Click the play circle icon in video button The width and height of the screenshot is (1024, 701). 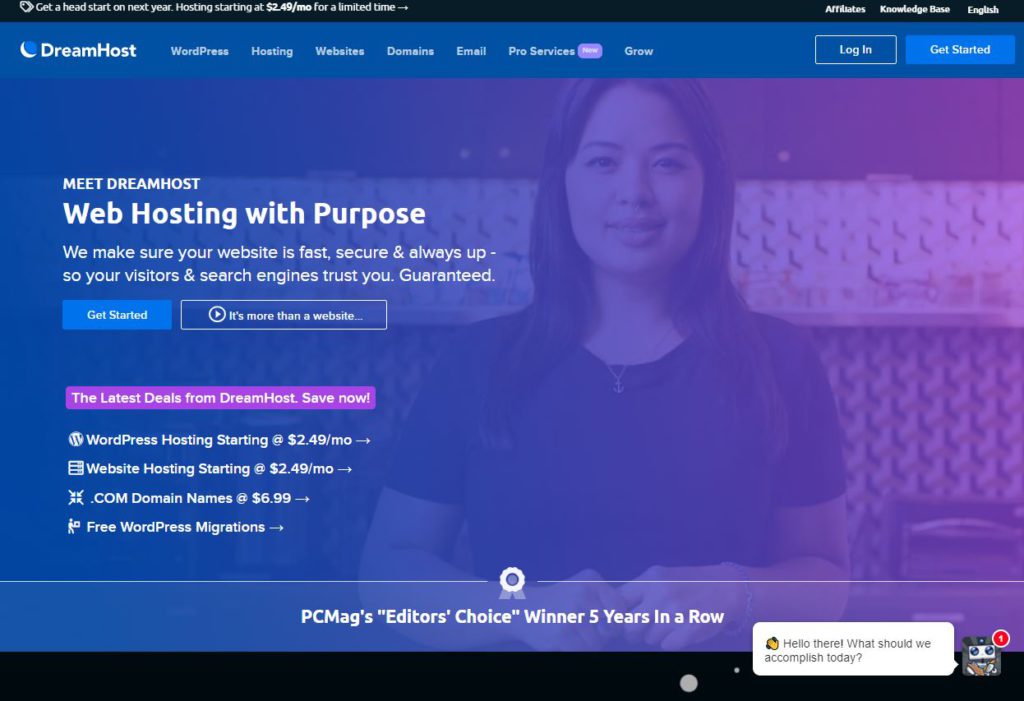point(217,314)
